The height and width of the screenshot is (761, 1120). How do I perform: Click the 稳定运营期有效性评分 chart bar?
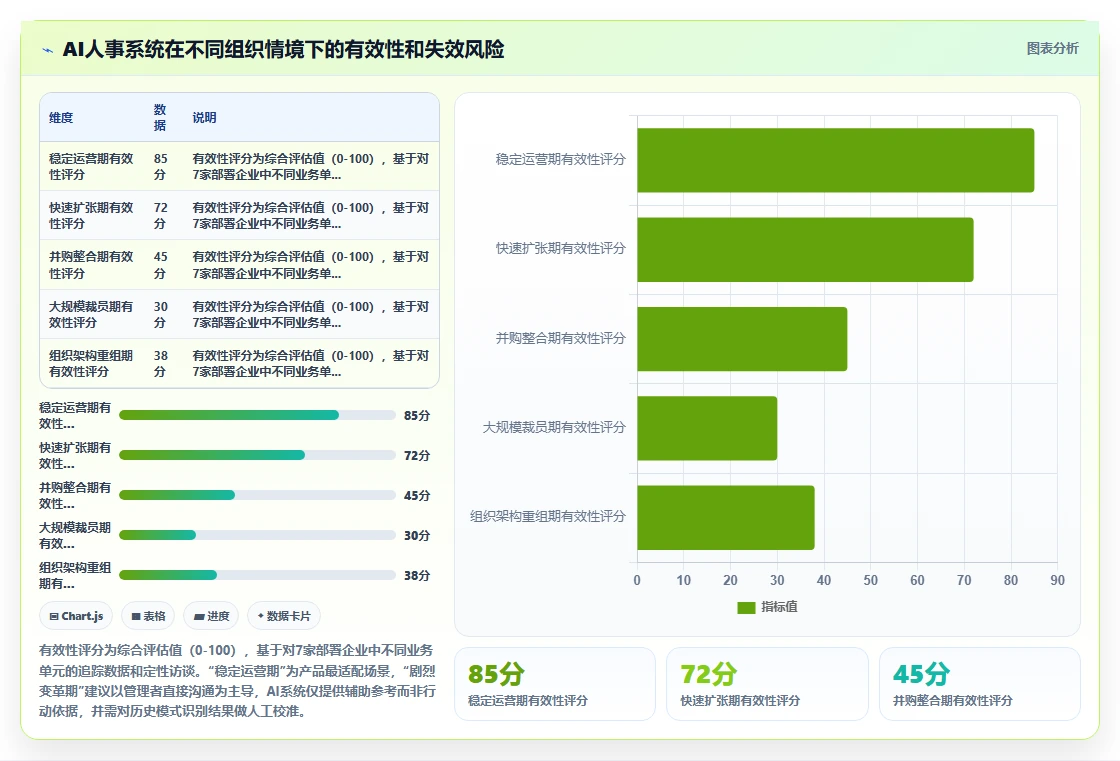pyautogui.click(x=836, y=160)
